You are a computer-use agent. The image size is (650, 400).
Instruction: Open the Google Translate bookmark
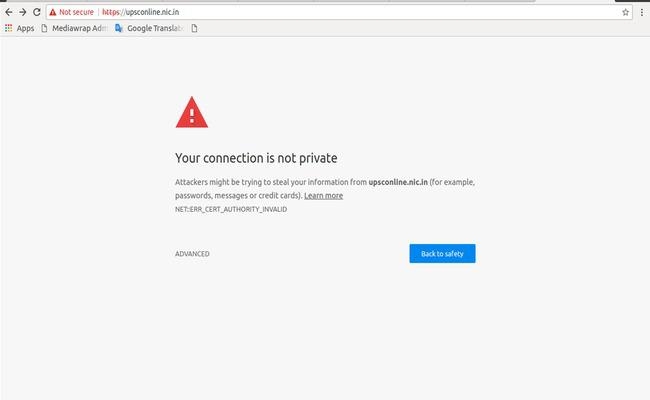pos(150,28)
